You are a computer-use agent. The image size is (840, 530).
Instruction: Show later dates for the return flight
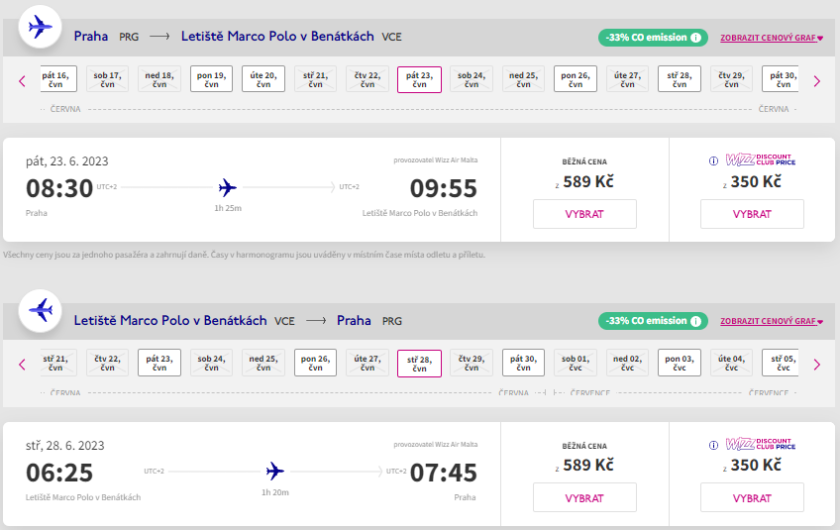(817, 364)
